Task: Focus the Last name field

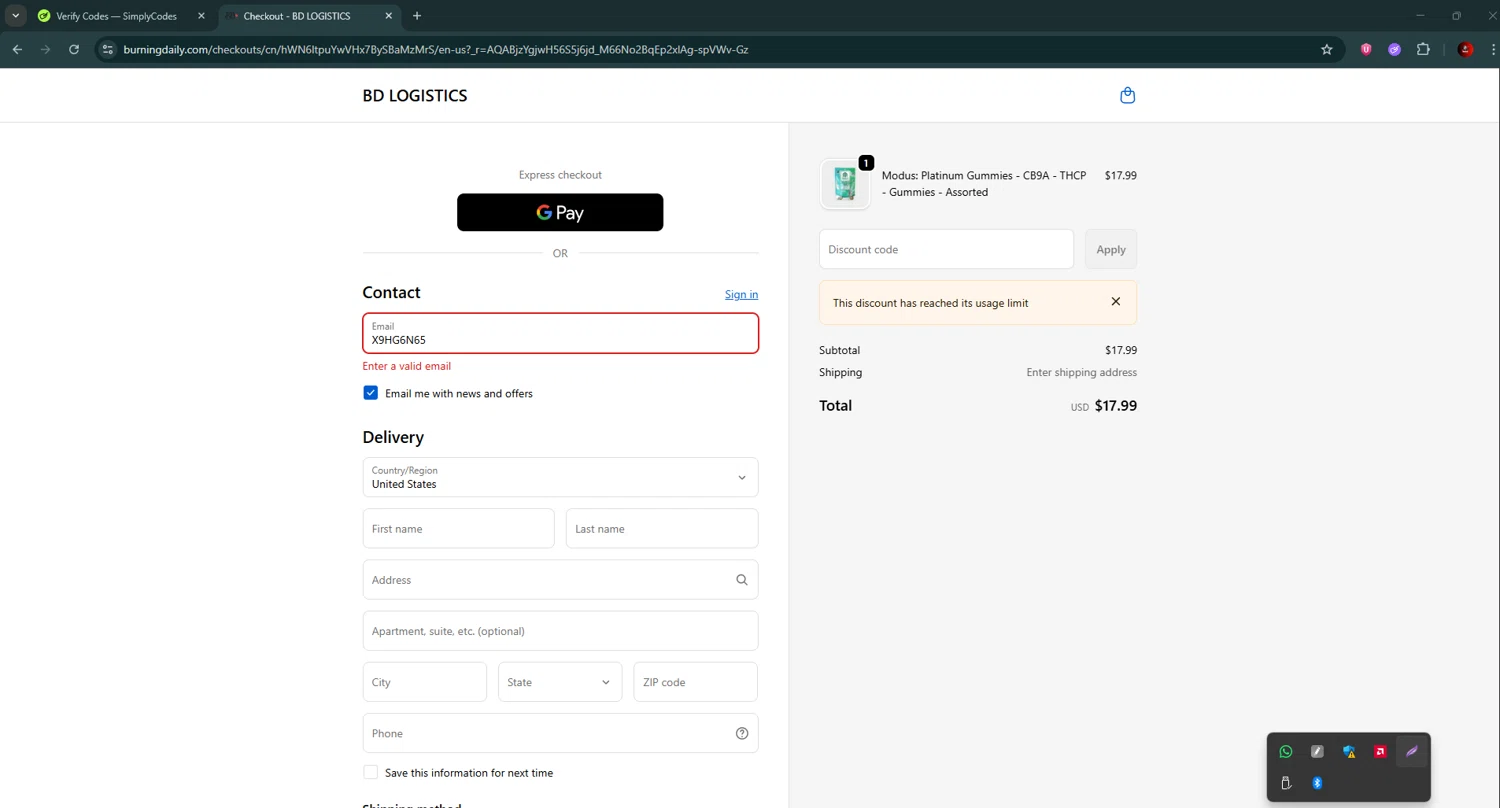Action: click(662, 528)
